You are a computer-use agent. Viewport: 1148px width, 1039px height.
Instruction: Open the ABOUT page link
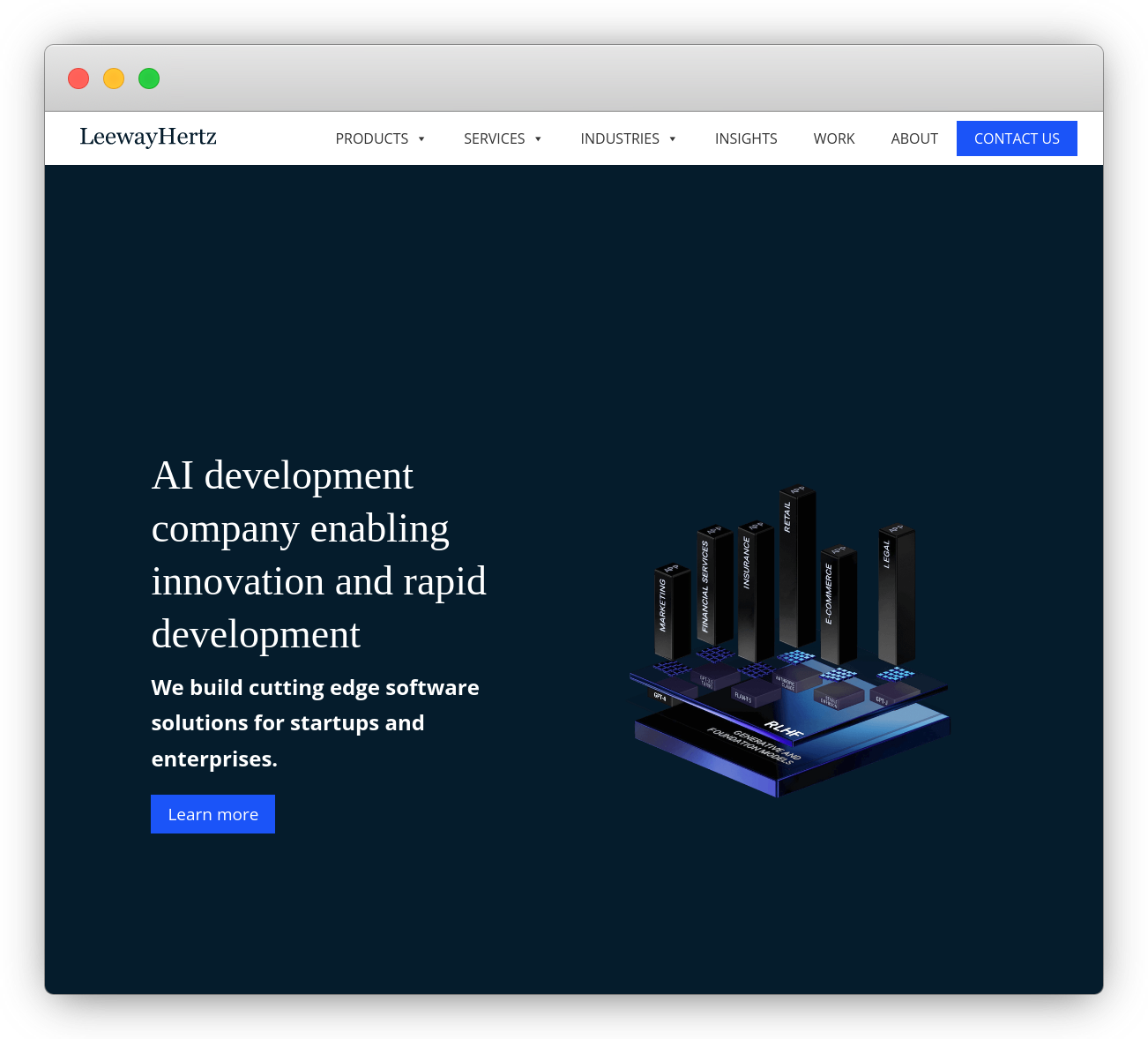(x=914, y=138)
